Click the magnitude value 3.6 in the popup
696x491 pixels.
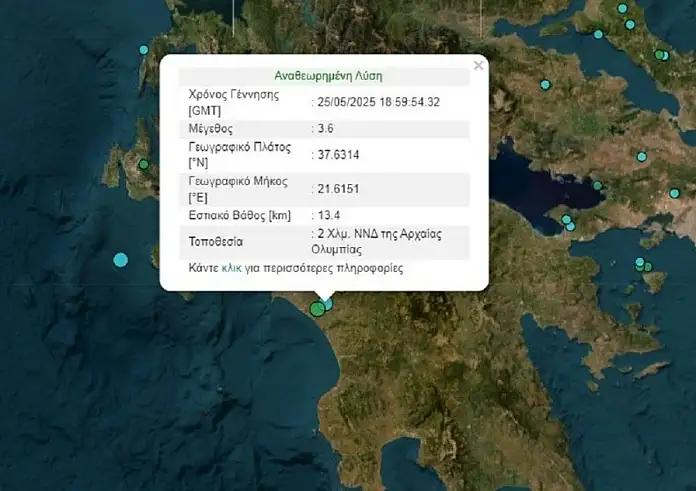tap(327, 129)
